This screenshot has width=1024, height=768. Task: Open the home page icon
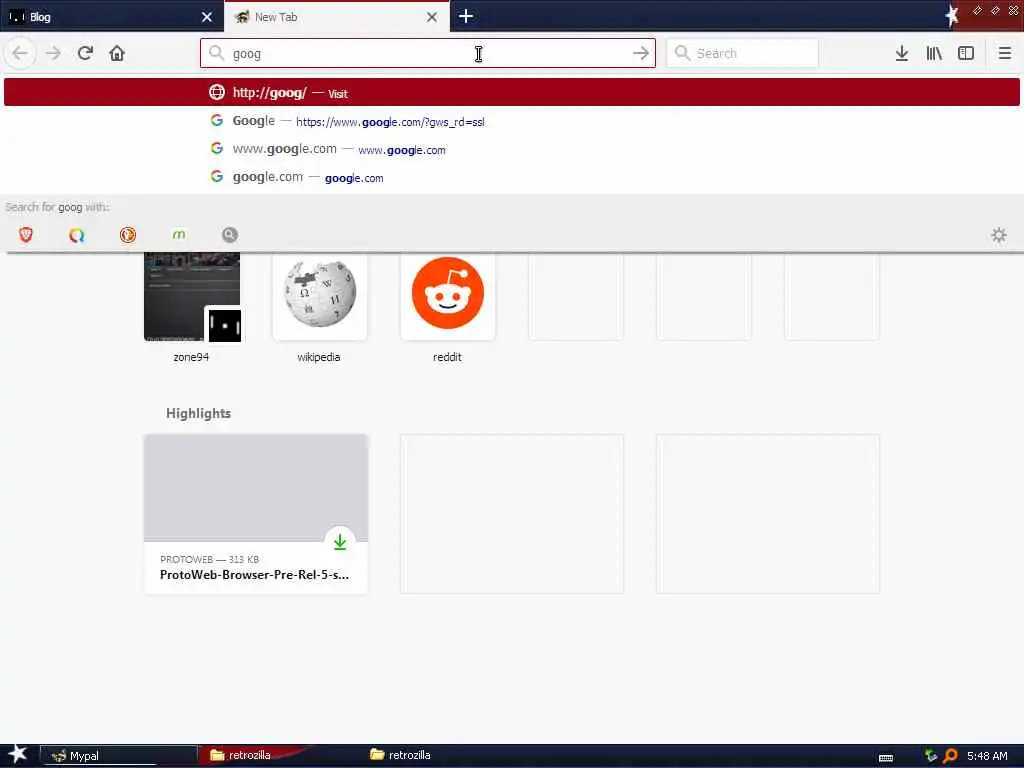(x=117, y=54)
